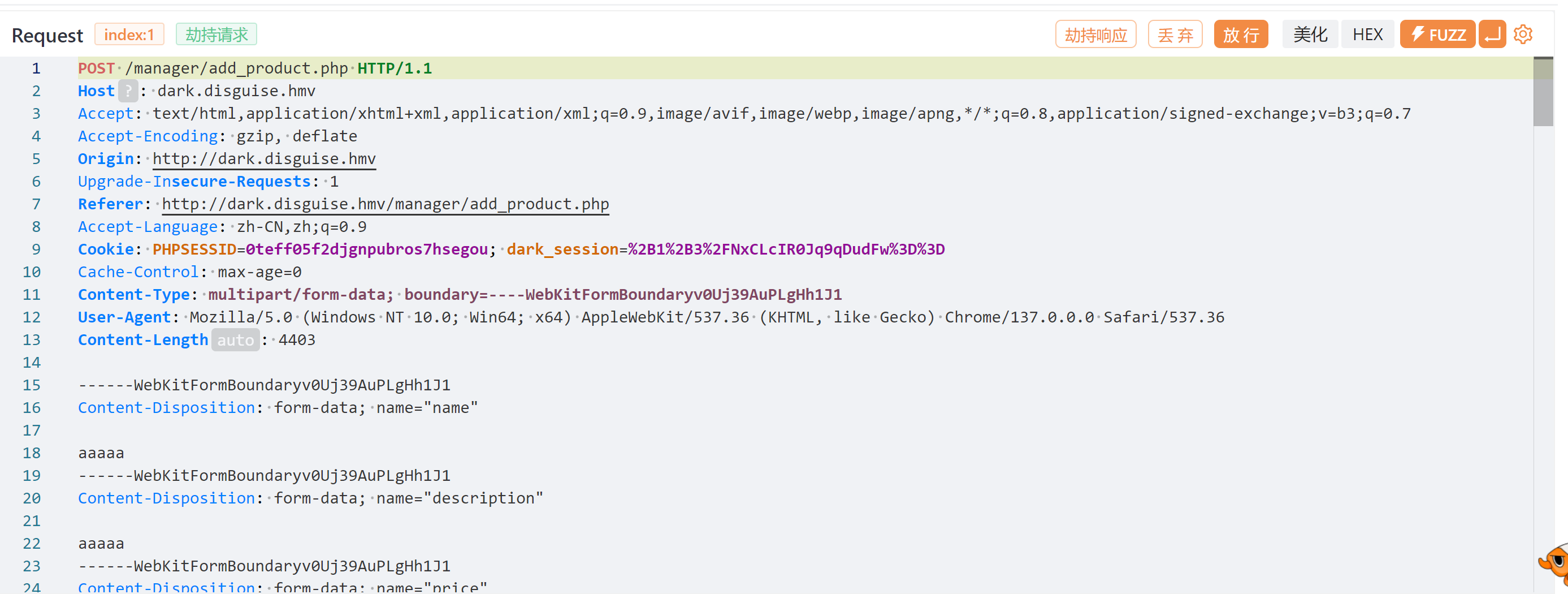Click the 劫持请求 tag
Screen dimensions: 1568x594
coord(216,34)
